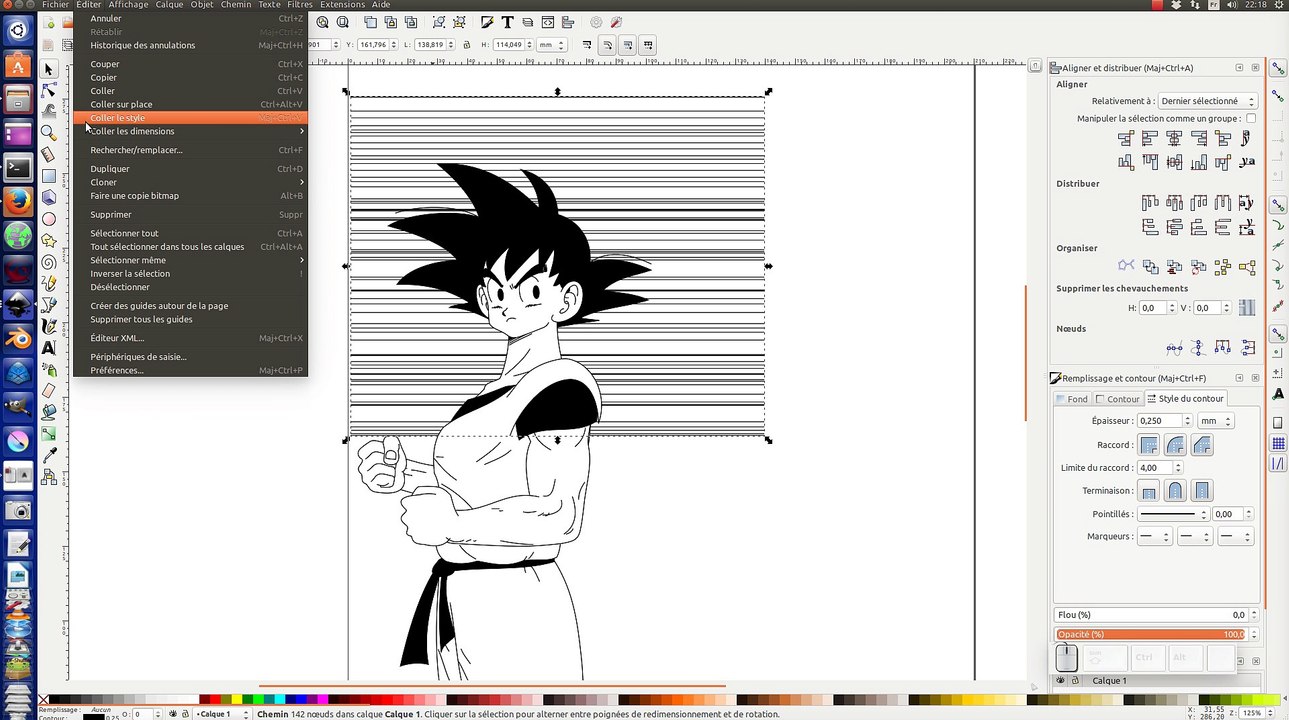Open last Marqueurs end marker dropdown
1289x720 pixels.
point(1235,537)
